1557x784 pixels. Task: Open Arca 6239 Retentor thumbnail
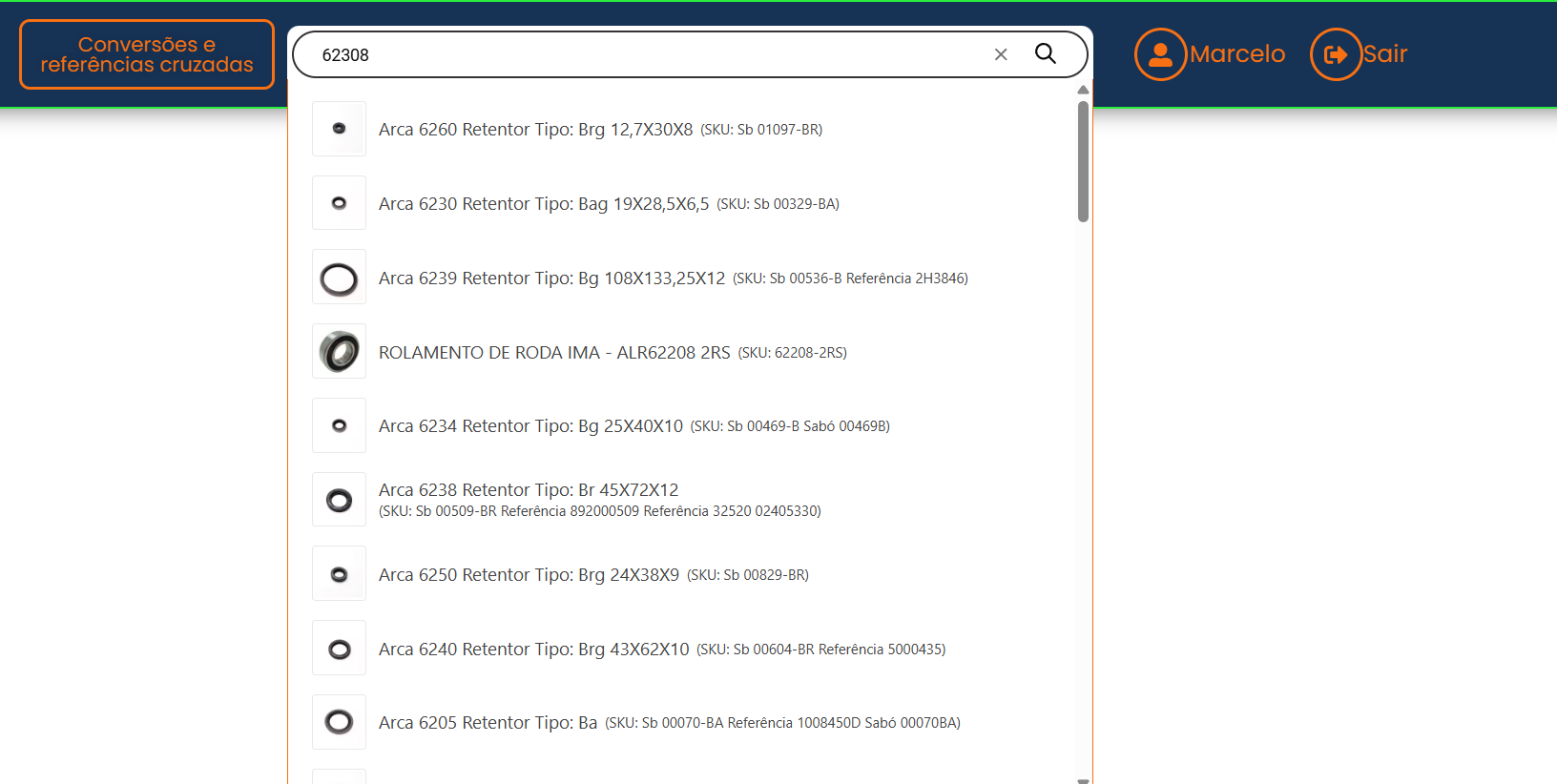[x=339, y=278]
